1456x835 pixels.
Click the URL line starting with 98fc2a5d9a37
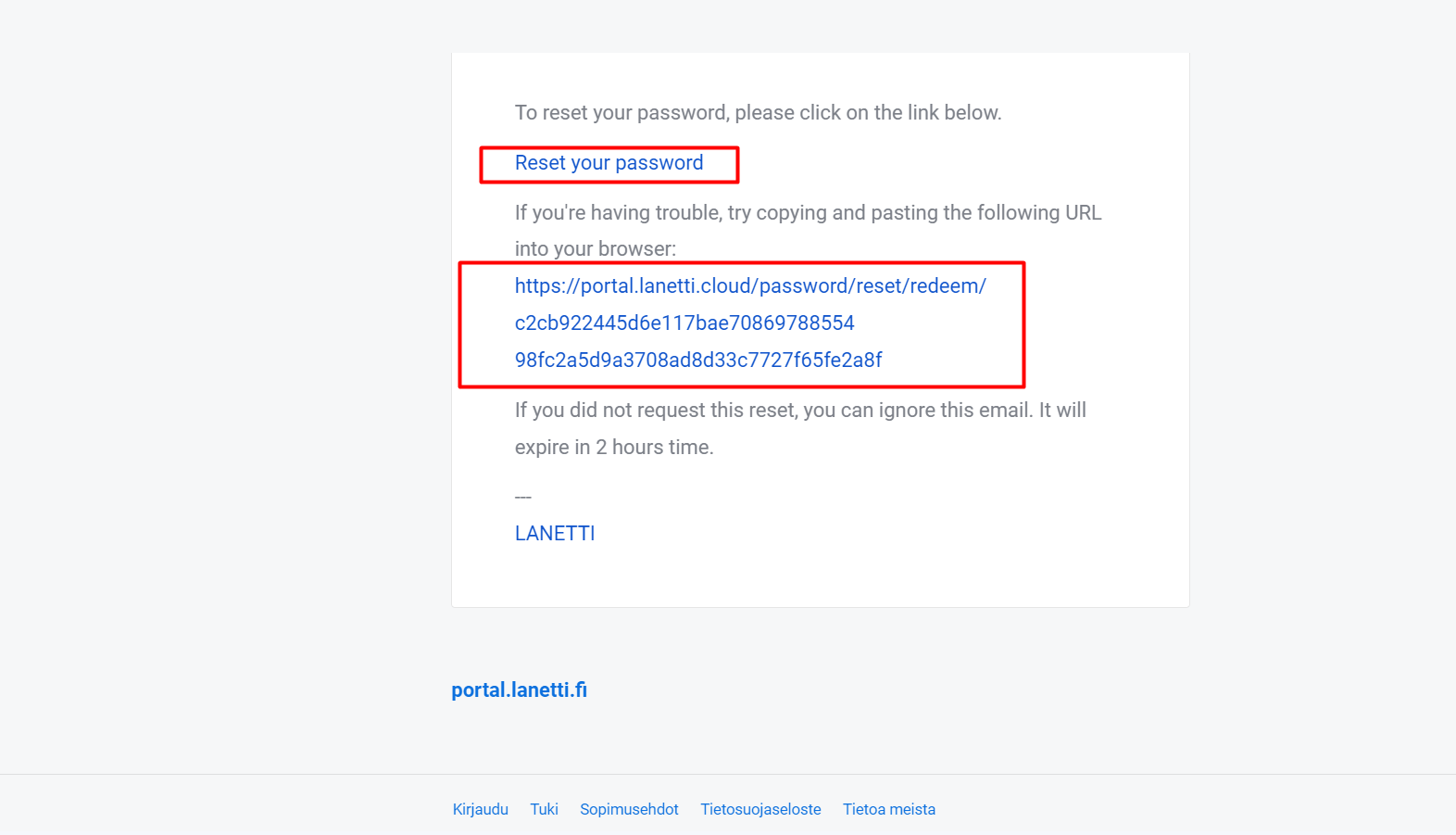tap(698, 361)
